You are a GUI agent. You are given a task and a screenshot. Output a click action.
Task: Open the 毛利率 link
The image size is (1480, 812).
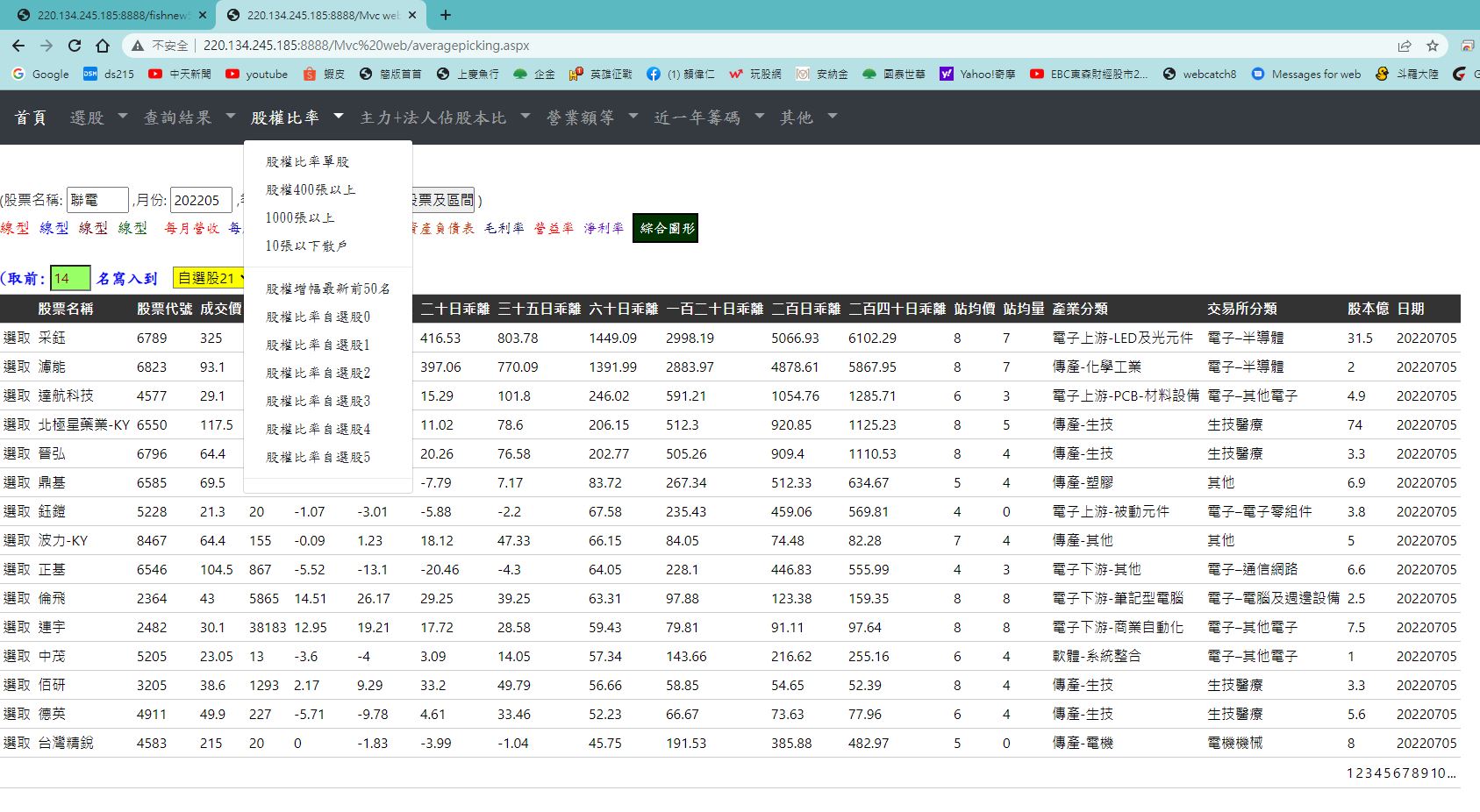pyautogui.click(x=504, y=228)
